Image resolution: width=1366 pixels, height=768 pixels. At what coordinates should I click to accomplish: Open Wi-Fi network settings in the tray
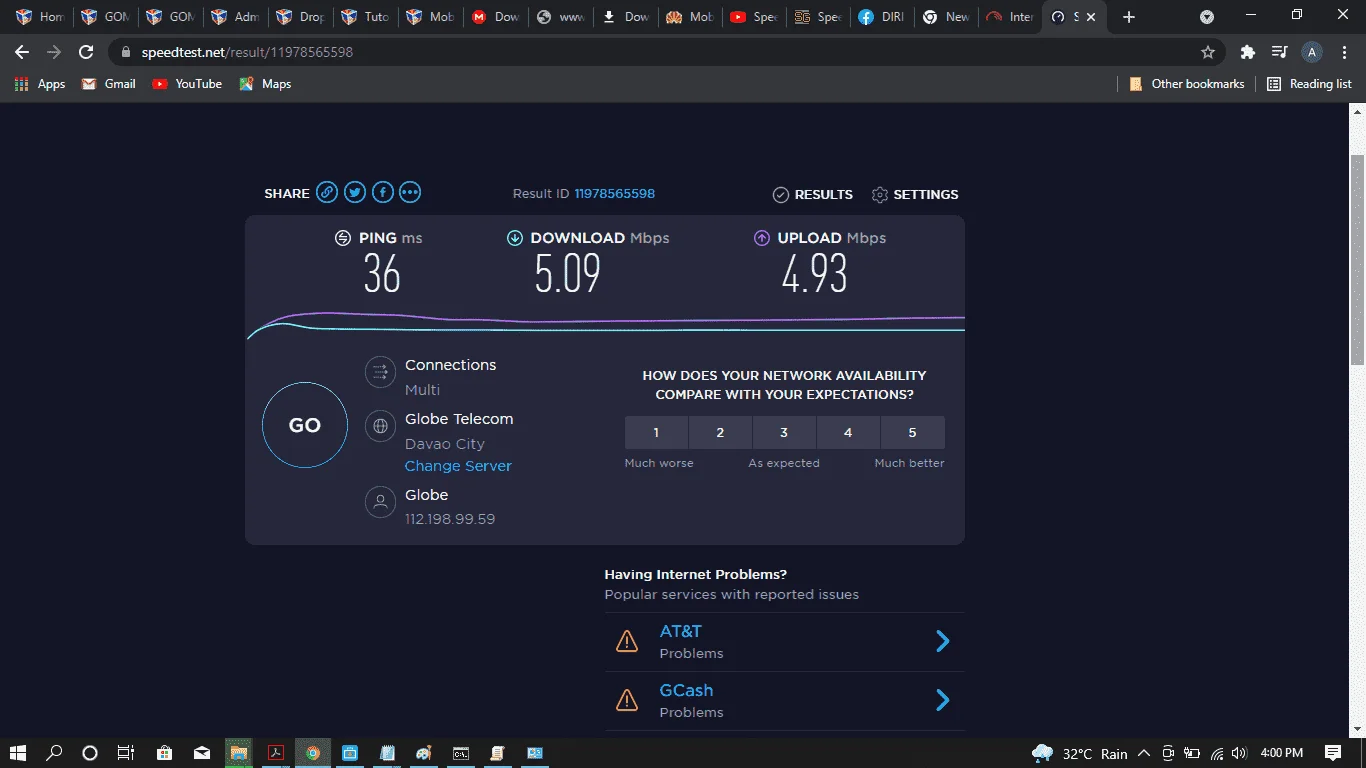[1217, 753]
